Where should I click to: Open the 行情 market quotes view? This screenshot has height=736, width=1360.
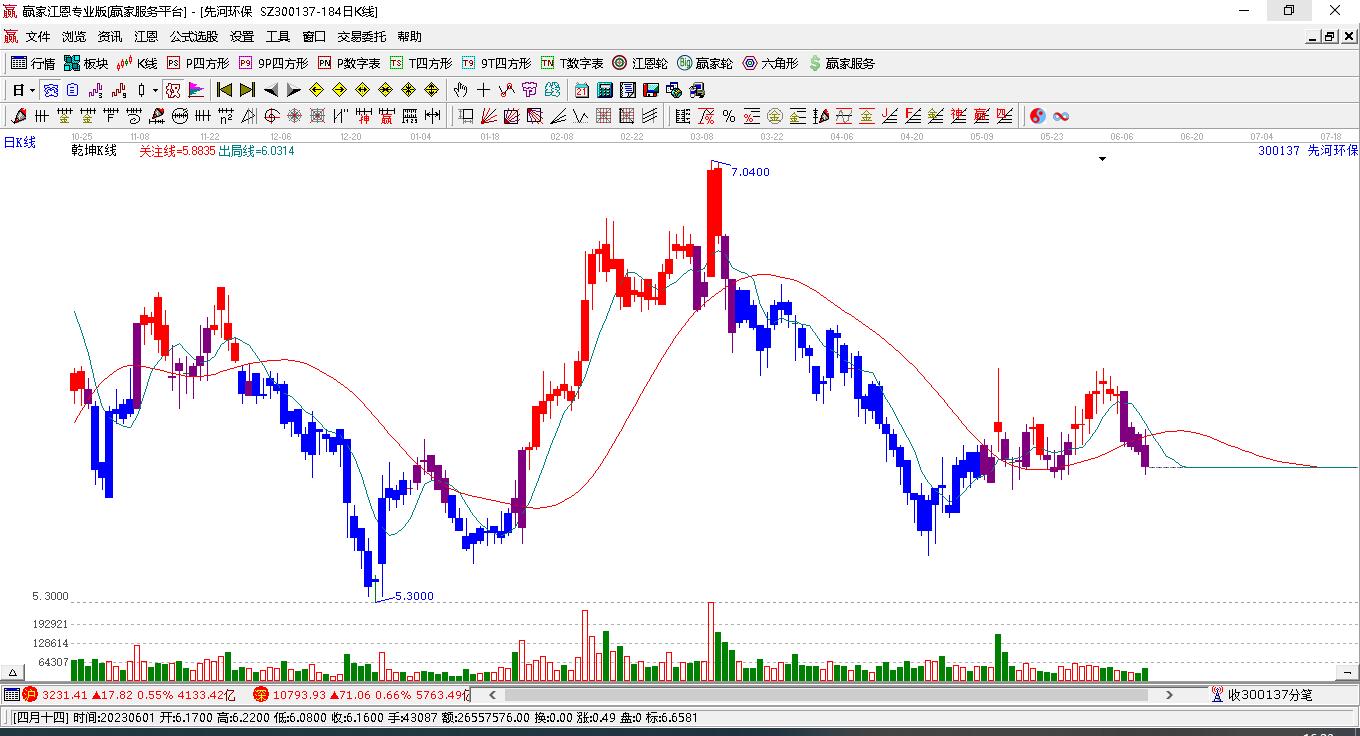point(33,63)
